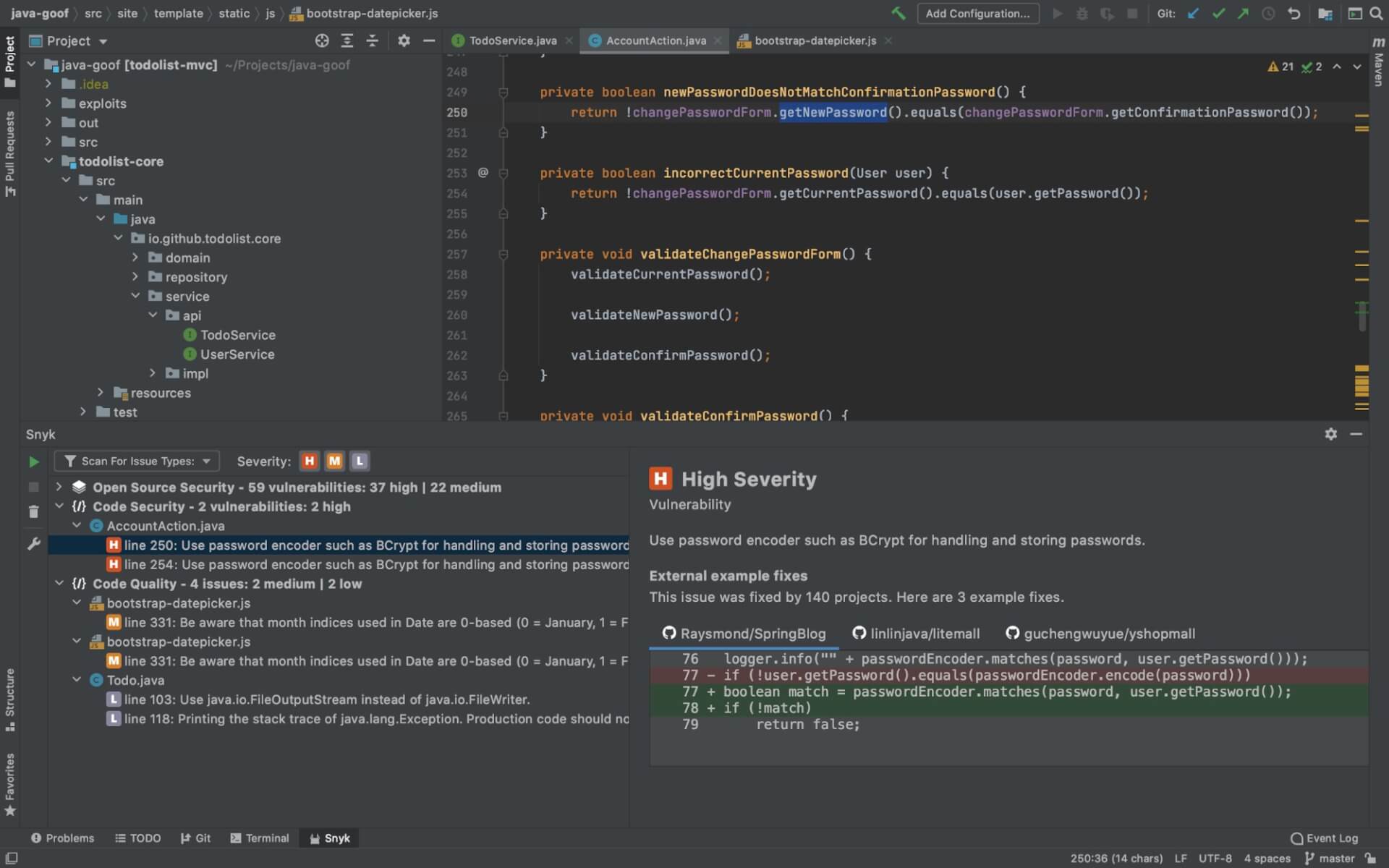Screen dimensions: 1389x868
Task: Select the AccountAction.java tab
Action: click(x=656, y=41)
